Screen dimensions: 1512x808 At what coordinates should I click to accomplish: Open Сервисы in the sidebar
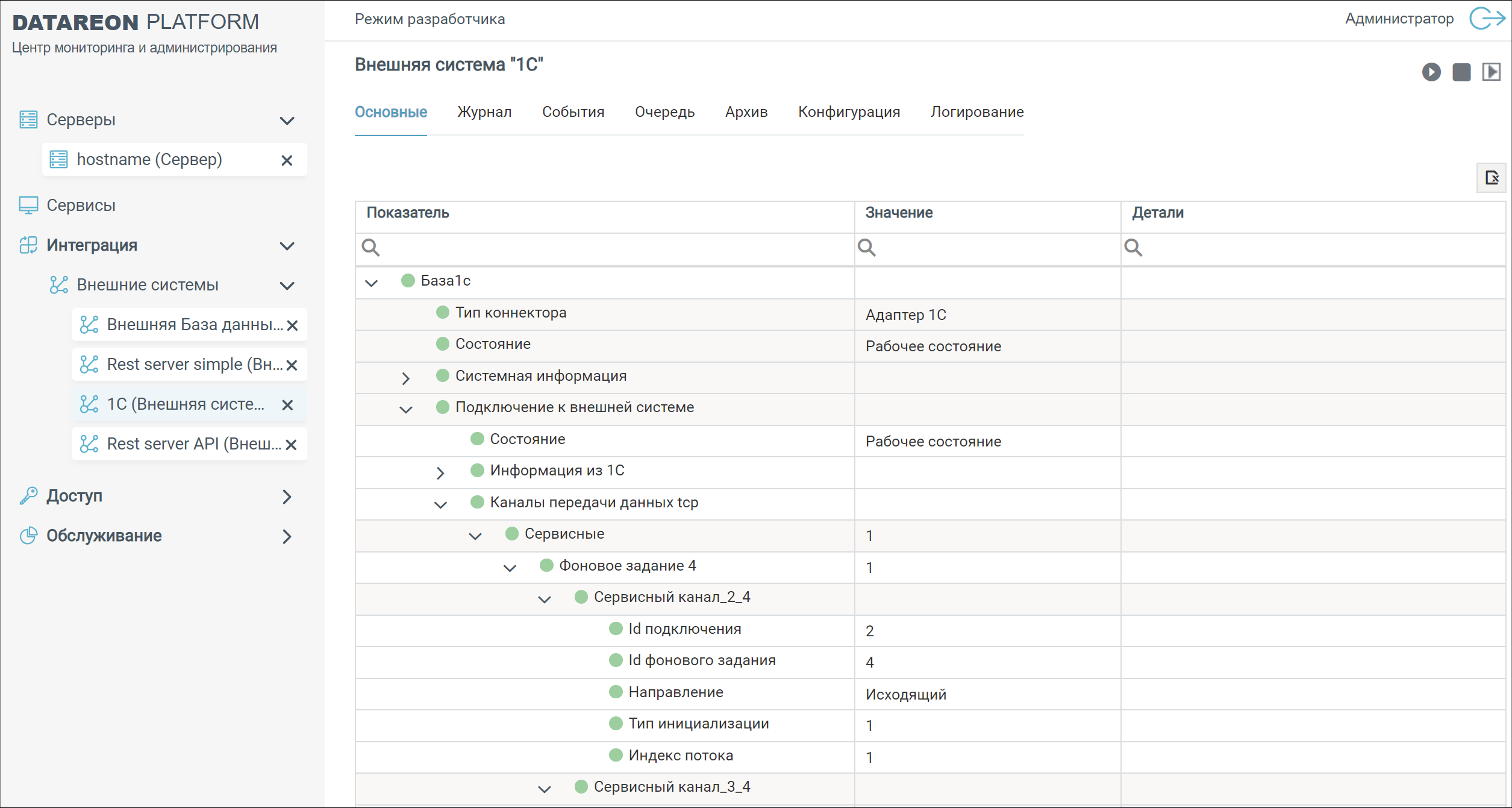[x=81, y=205]
